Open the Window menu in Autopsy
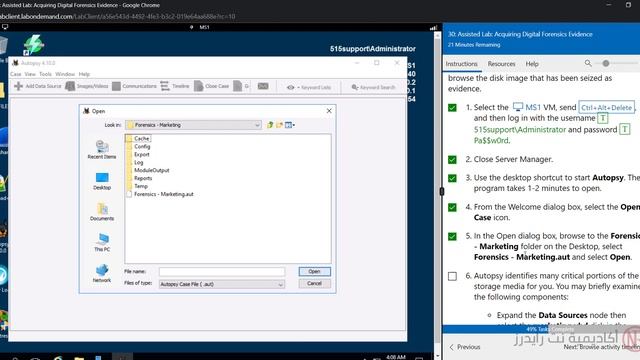The height and width of the screenshot is (360, 640). click(x=65, y=74)
